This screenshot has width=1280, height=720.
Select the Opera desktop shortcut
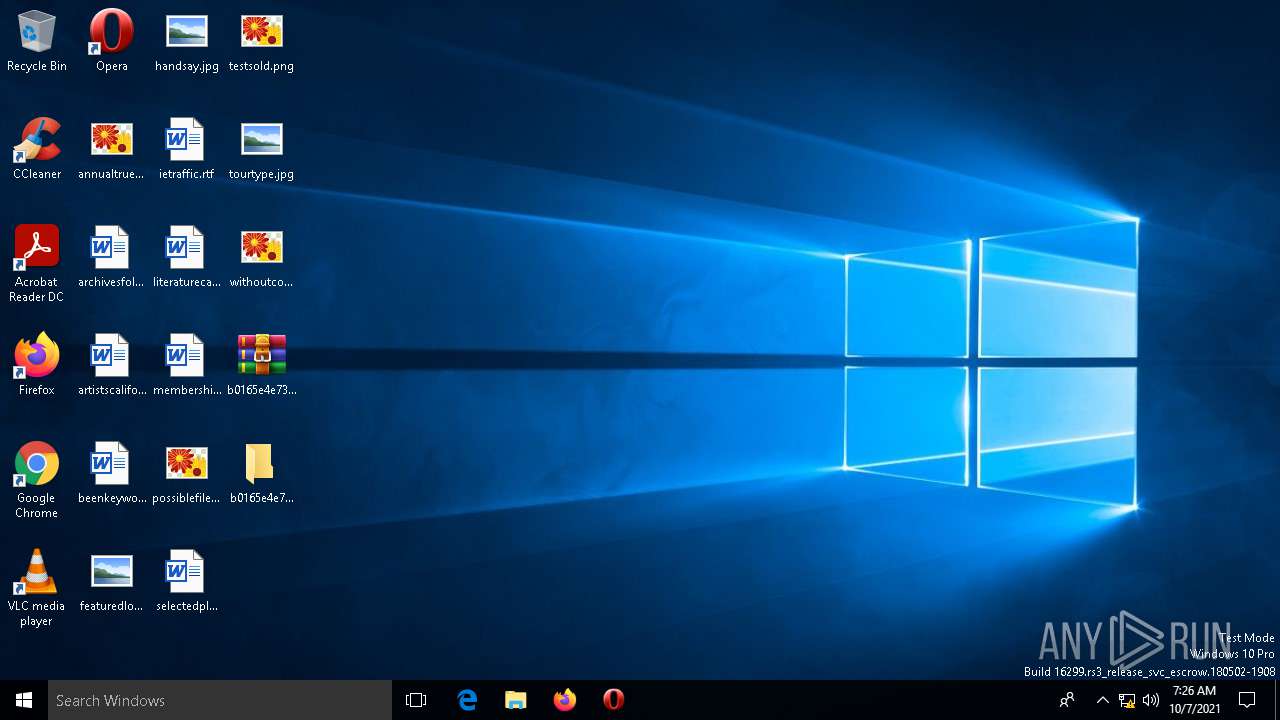coord(112,41)
